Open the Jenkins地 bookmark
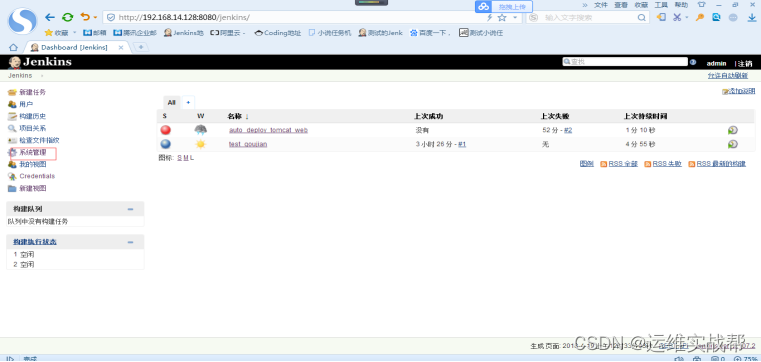 (183, 33)
